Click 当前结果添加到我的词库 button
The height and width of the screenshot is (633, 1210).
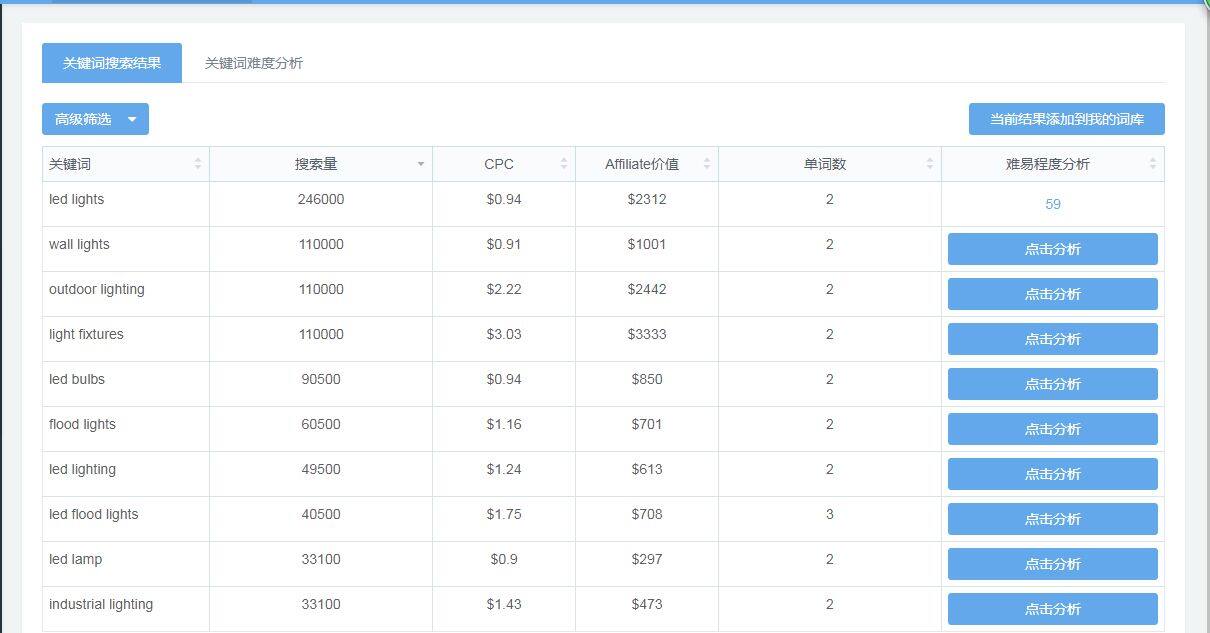click(x=1066, y=119)
